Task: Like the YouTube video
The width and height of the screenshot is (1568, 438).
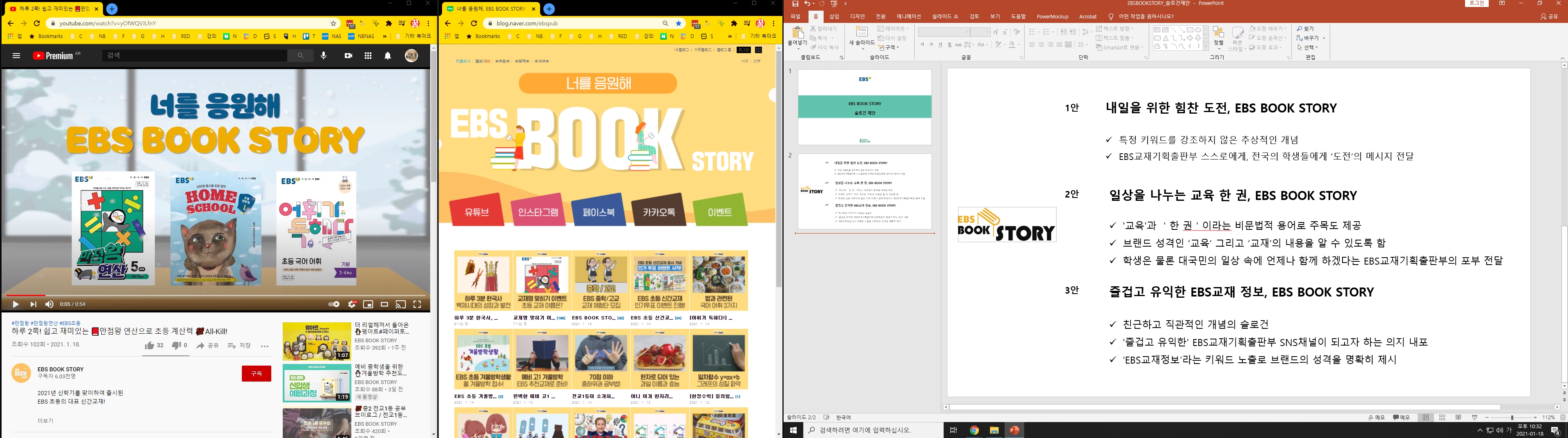Action: tap(153, 346)
